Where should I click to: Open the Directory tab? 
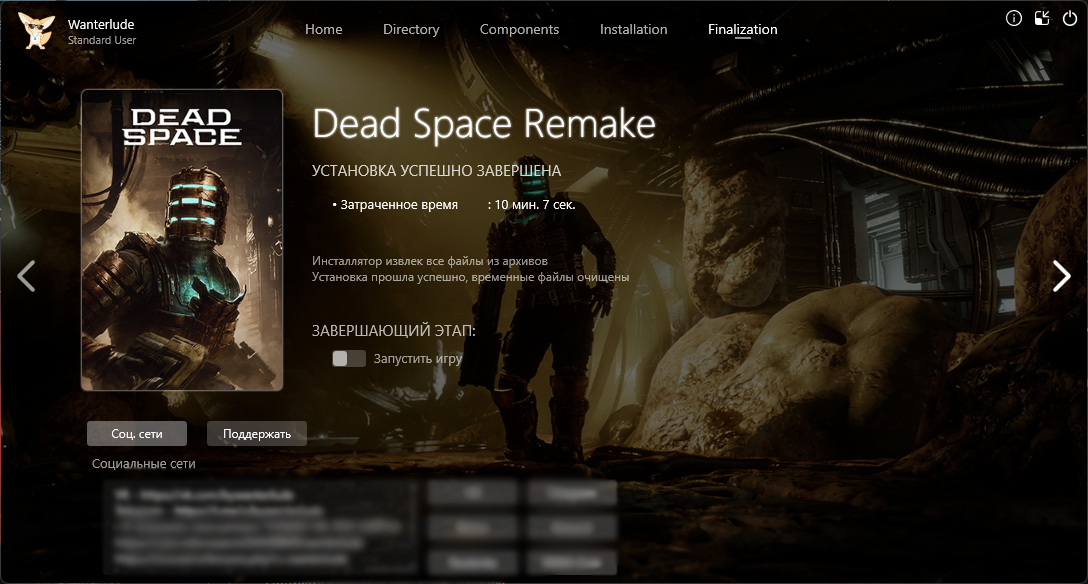pos(411,29)
